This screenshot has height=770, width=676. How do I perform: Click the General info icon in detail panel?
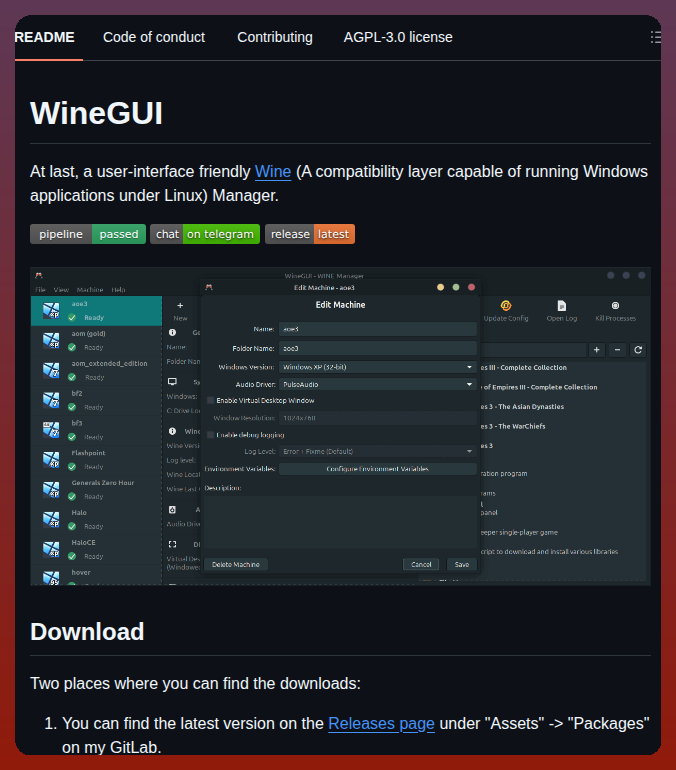click(x=172, y=332)
